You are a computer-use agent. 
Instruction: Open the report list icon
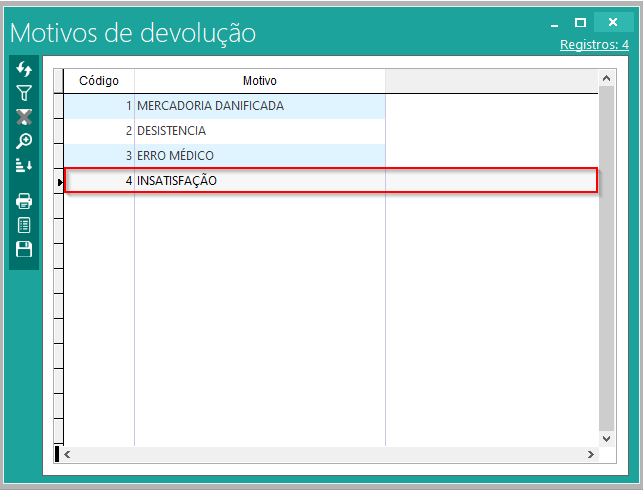(24, 225)
